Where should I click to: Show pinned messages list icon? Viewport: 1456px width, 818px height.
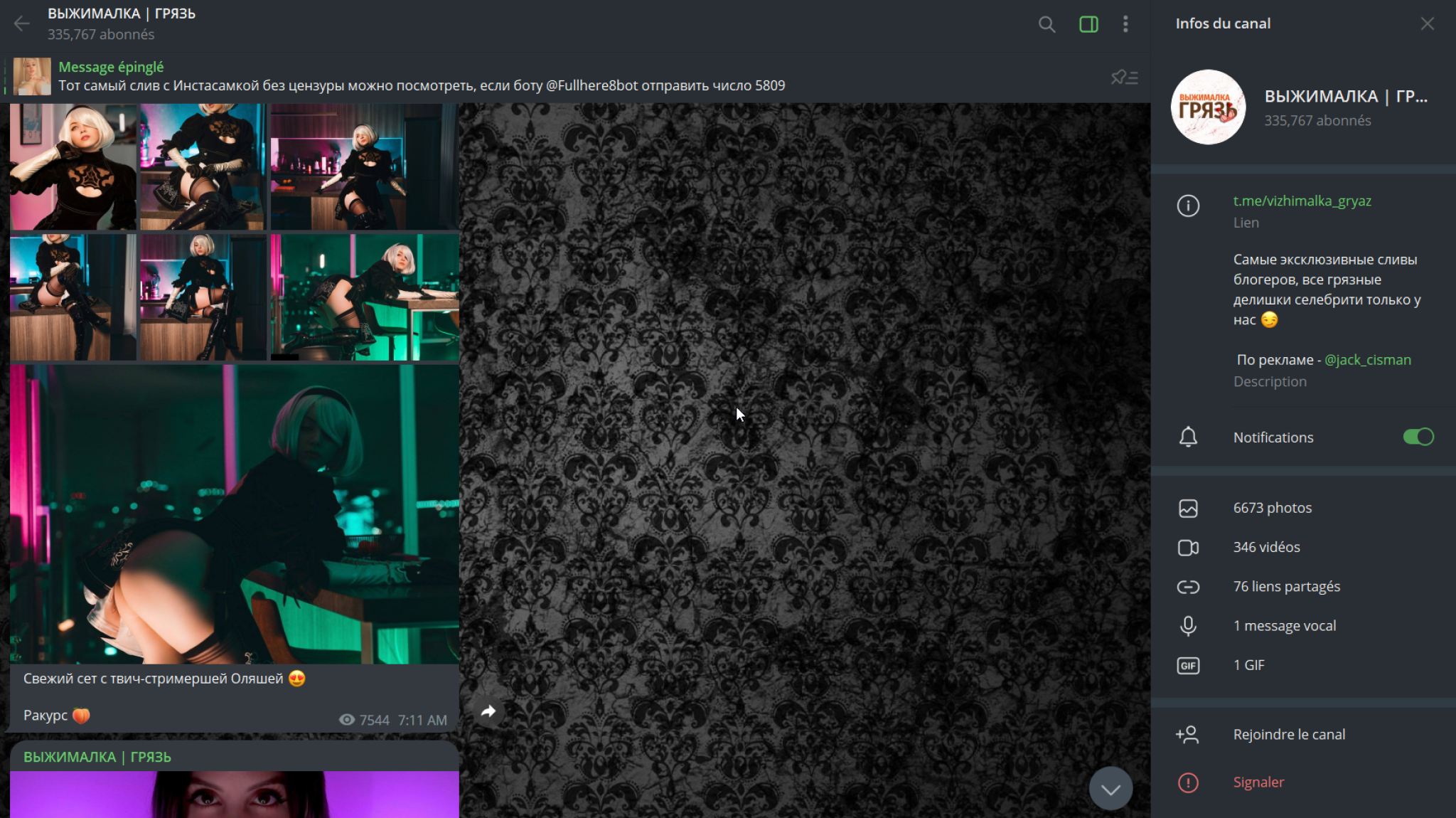pos(1125,77)
